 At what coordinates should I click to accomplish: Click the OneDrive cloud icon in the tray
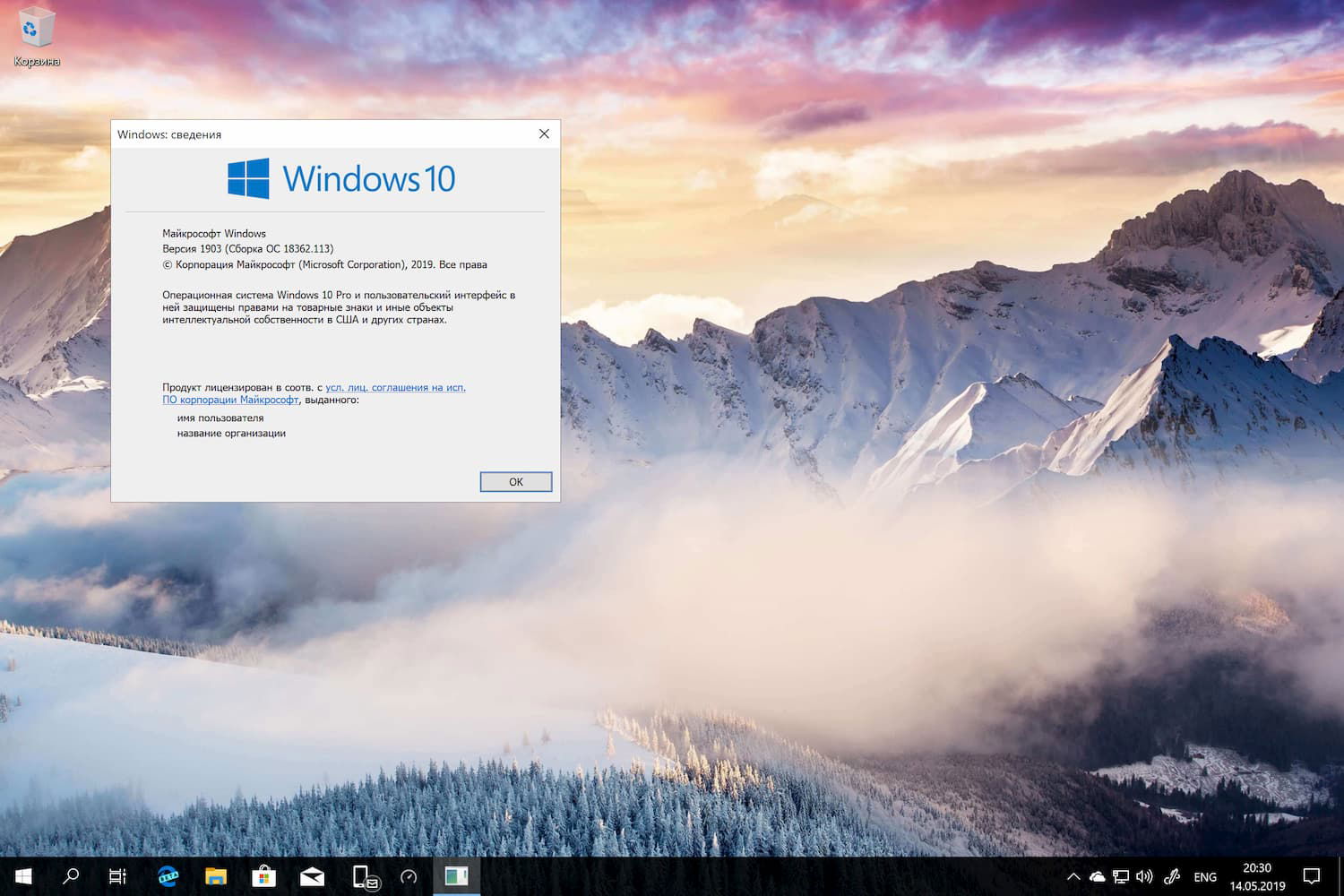pos(1097,876)
